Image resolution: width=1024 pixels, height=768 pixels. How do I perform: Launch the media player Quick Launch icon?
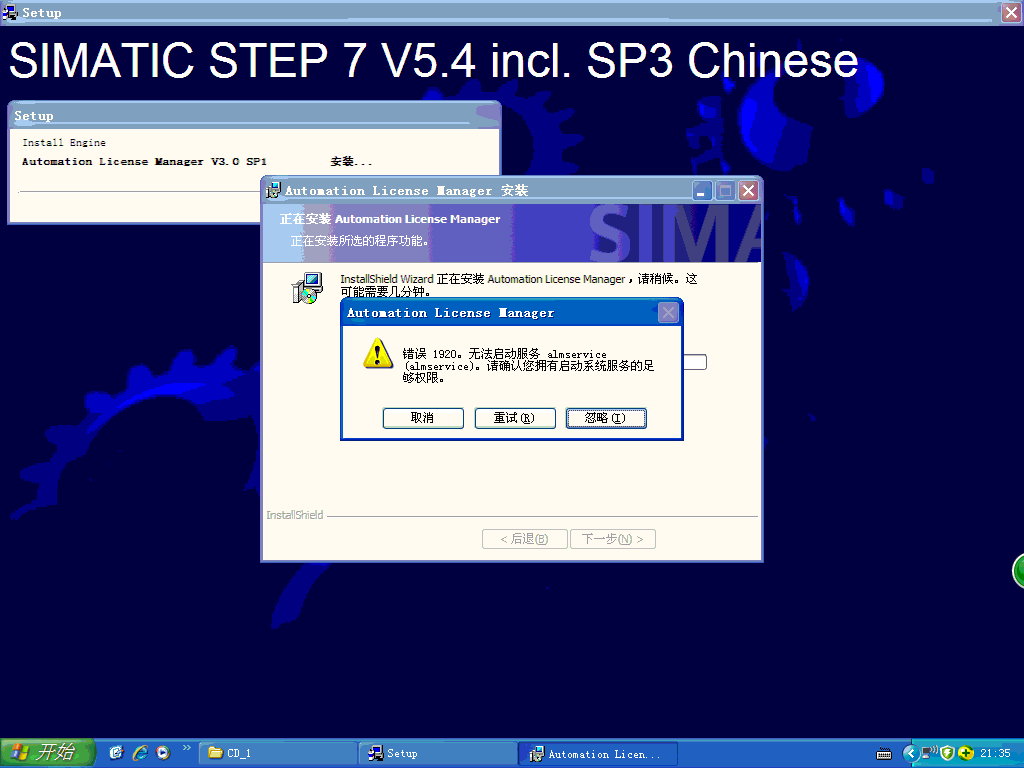(x=163, y=753)
